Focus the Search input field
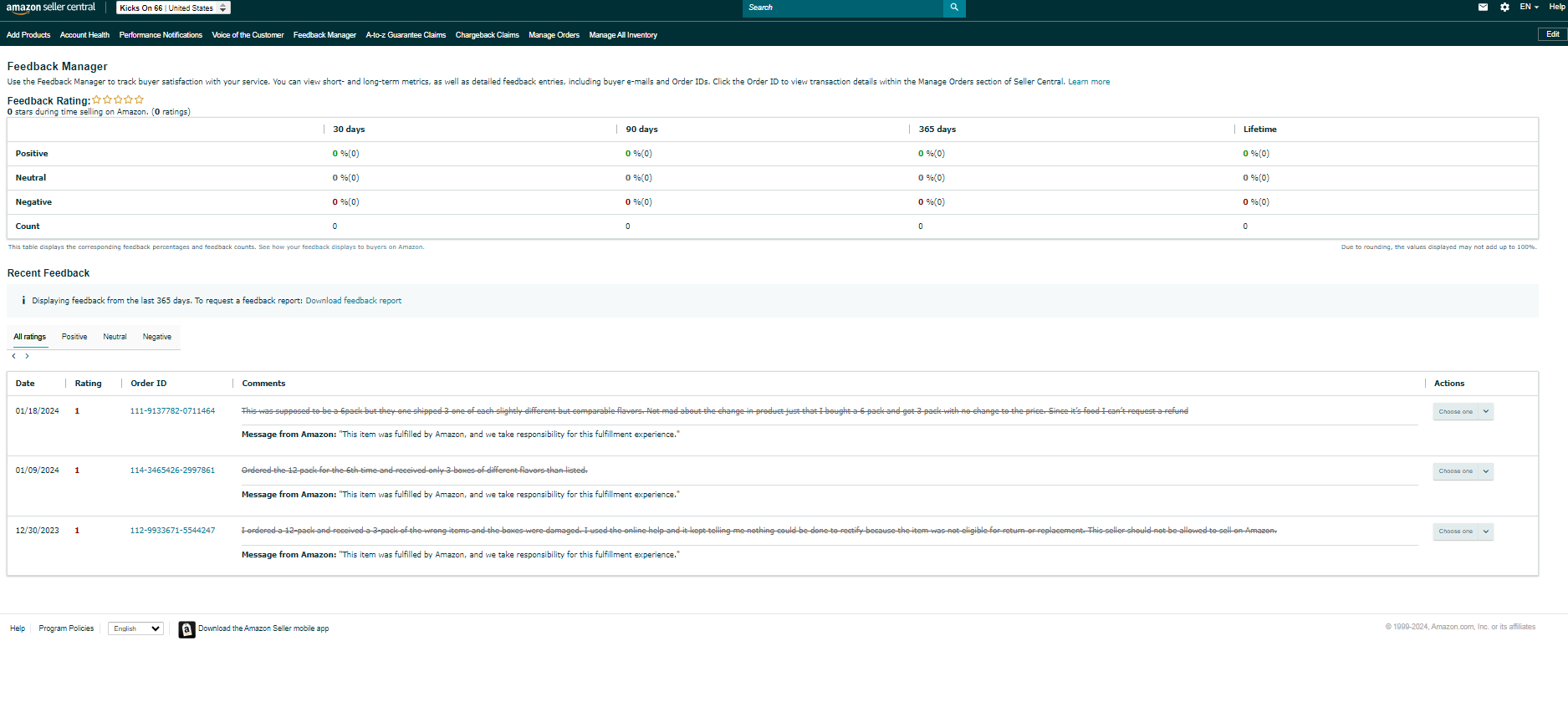Screen dimensions: 1568x702 click(x=843, y=8)
